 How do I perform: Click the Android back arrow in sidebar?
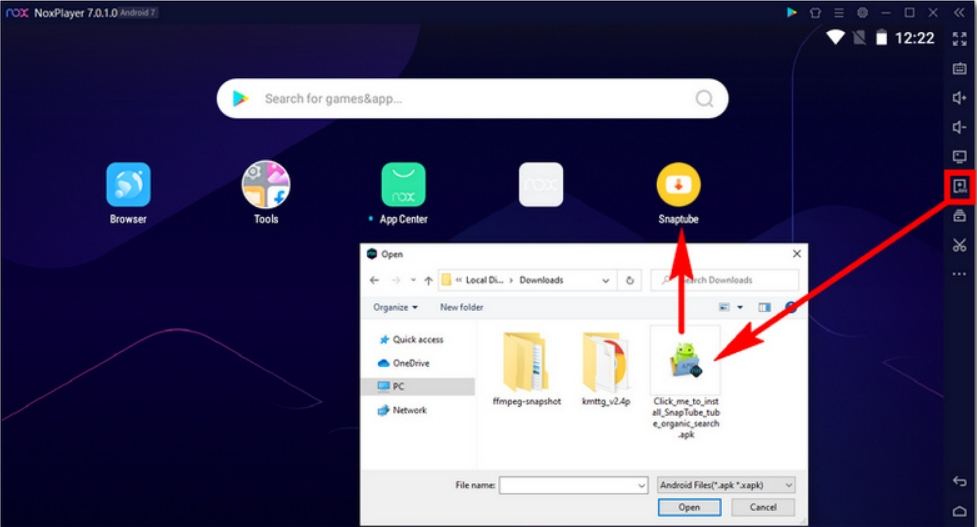pyautogui.click(x=960, y=481)
